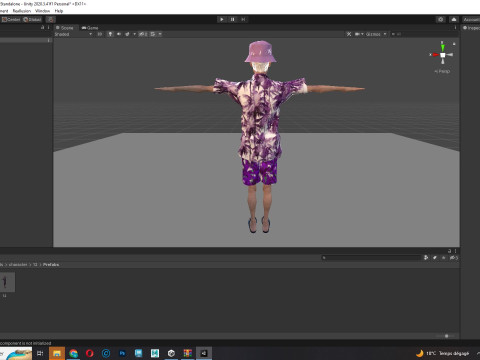Open the Help menu
The height and width of the screenshot is (360, 480).
click(x=59, y=11)
